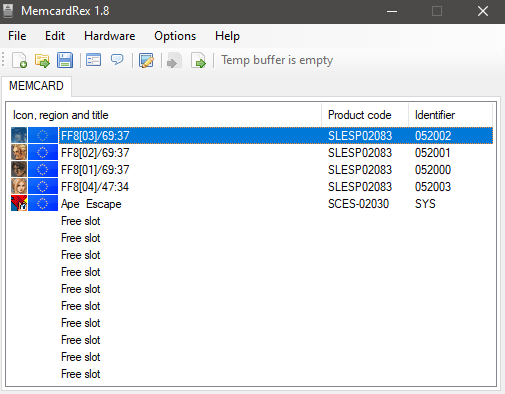
Task: Minimize the MemcardRex window
Action: 392,11
